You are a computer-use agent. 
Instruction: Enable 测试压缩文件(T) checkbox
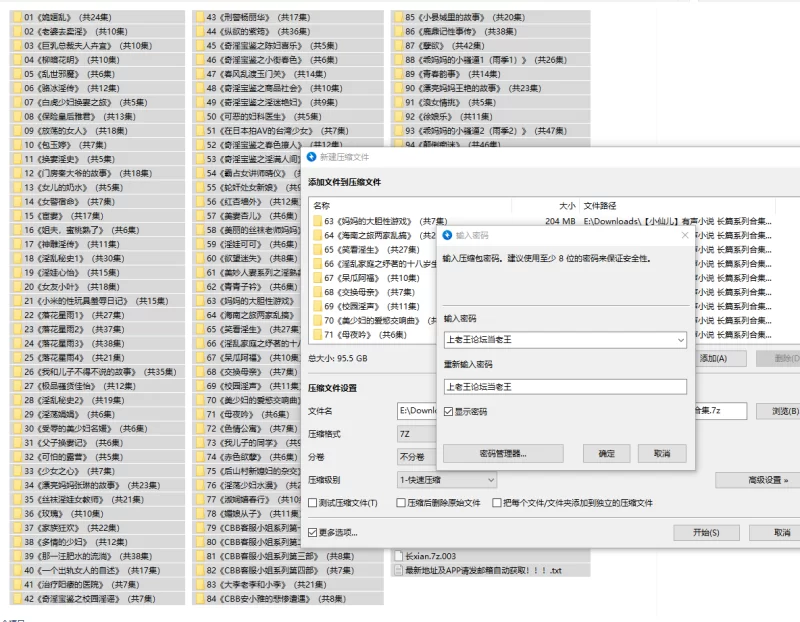(313, 503)
